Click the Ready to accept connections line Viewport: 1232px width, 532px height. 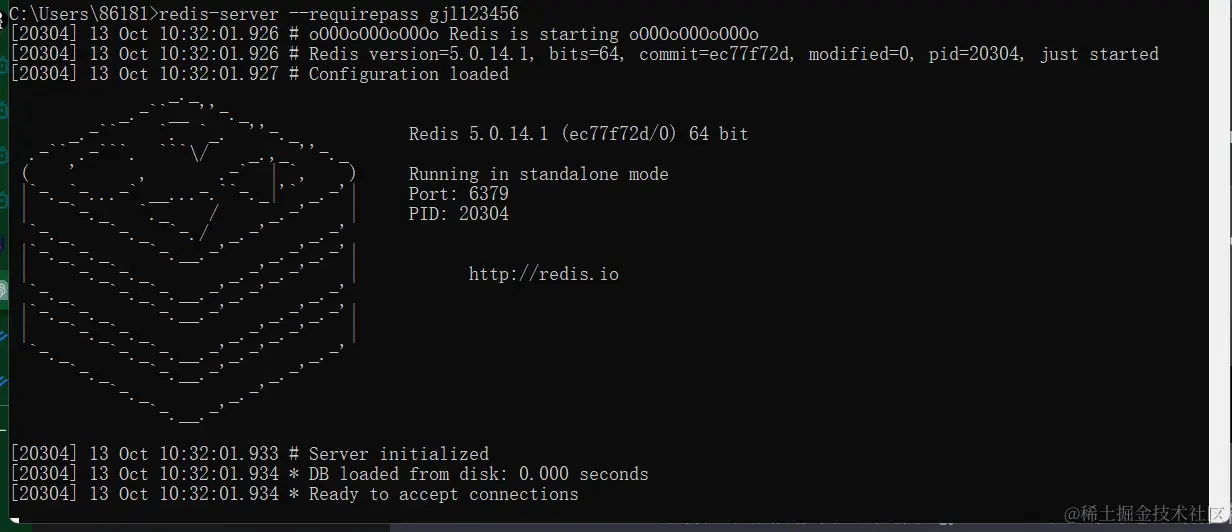(x=294, y=494)
